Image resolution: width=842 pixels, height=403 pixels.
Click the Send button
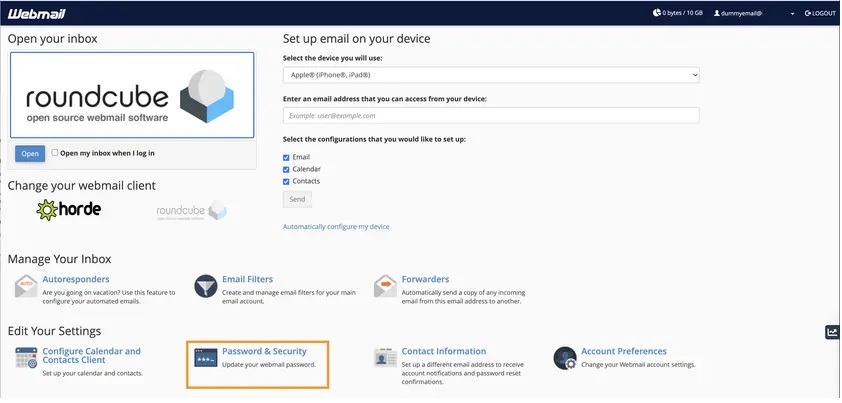pyautogui.click(x=297, y=199)
